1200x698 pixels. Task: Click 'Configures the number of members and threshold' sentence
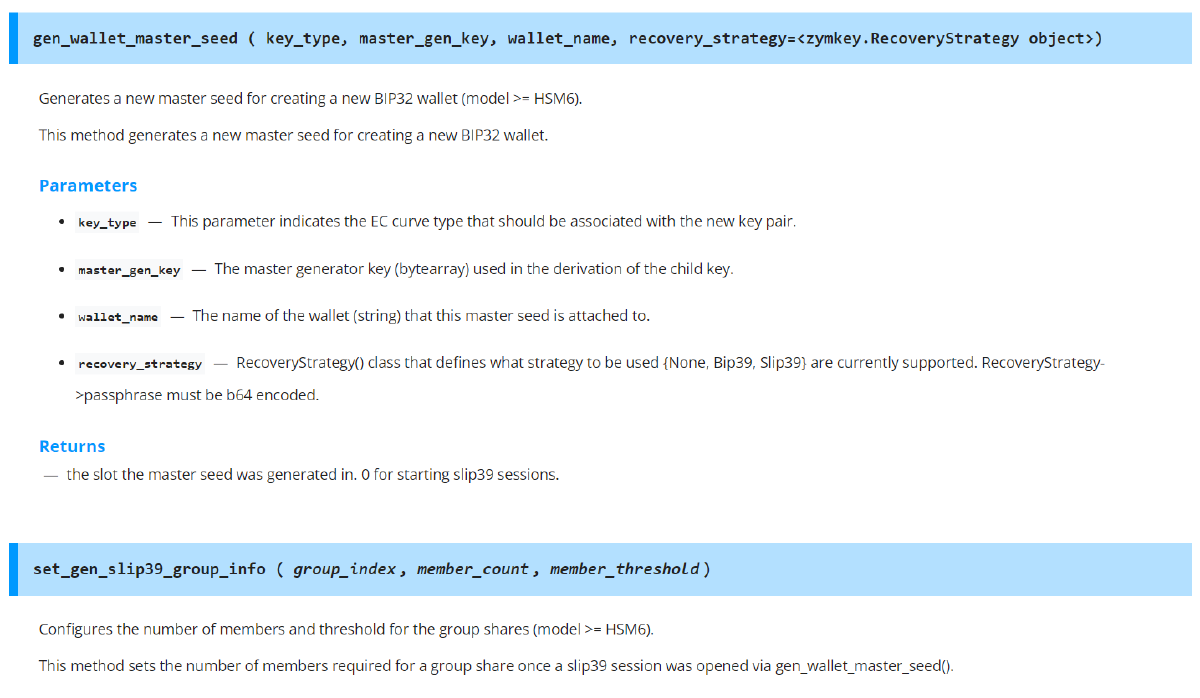346,629
